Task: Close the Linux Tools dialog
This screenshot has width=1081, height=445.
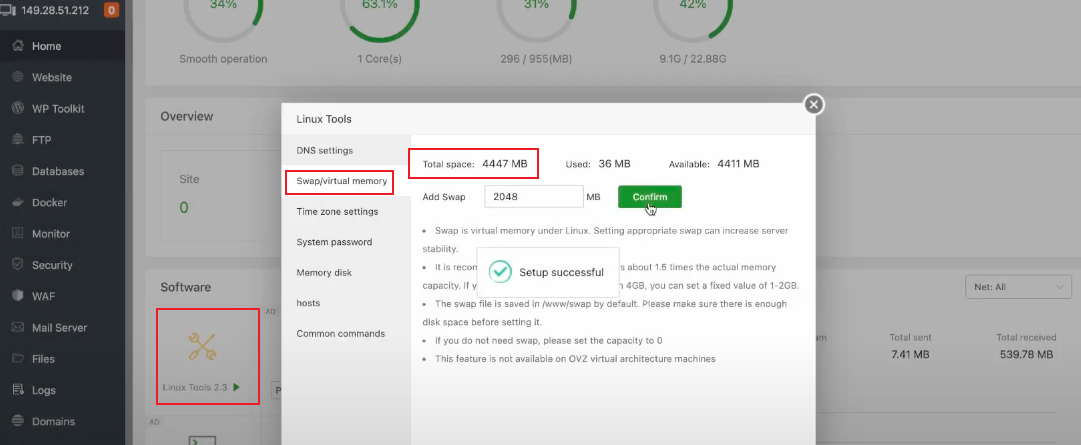Action: (814, 104)
